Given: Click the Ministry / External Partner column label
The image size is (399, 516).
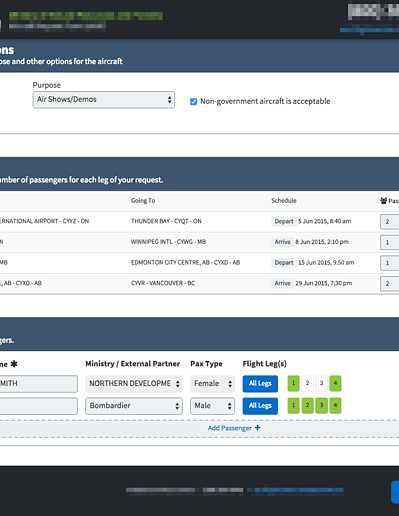Looking at the screenshot, I should point(132,364).
